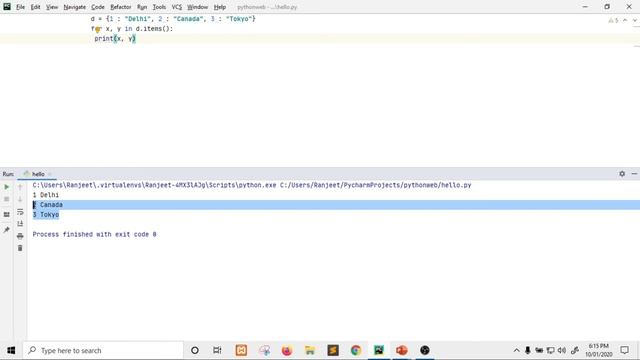The width and height of the screenshot is (640, 360).
Task: Click the microphone tray icon
Action: coord(528,350)
